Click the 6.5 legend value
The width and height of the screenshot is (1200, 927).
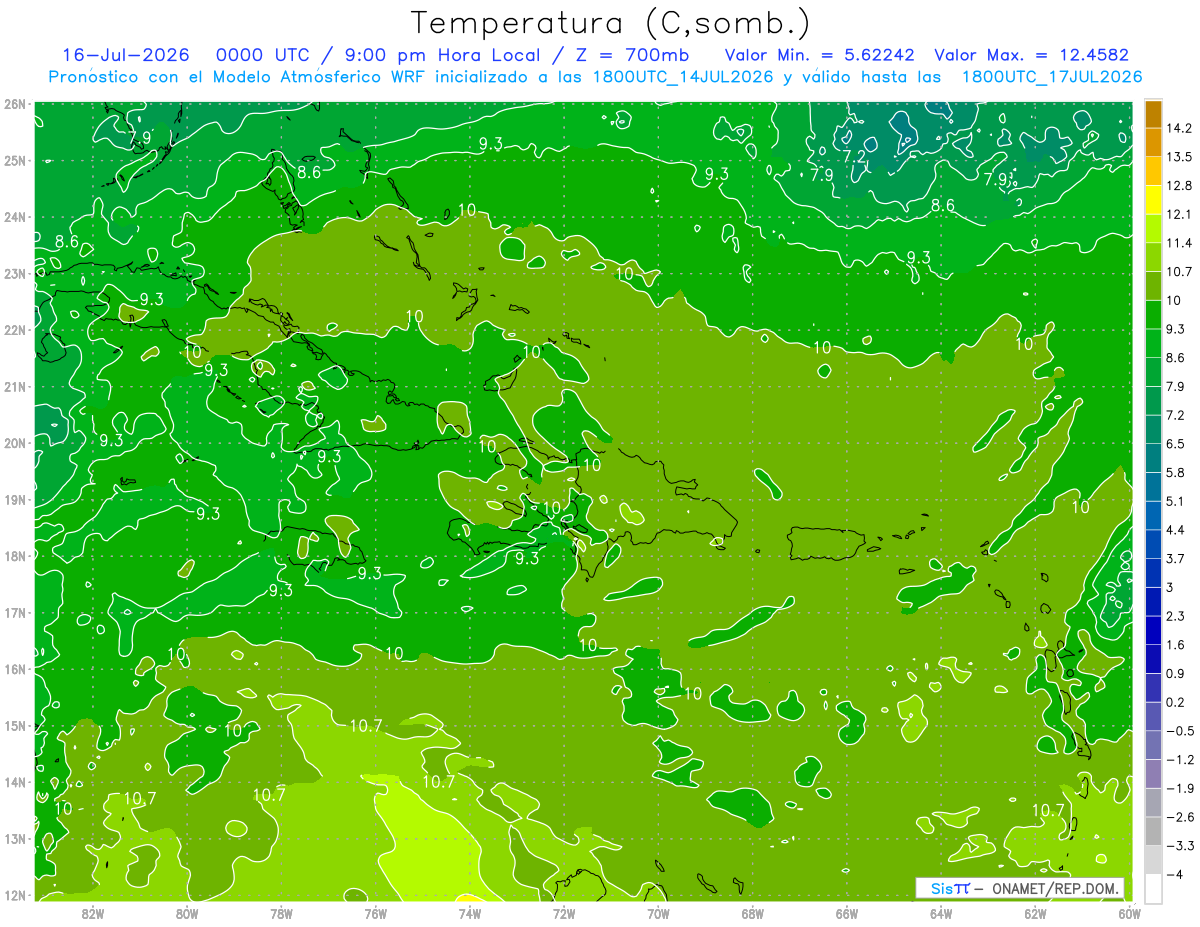pos(1176,443)
